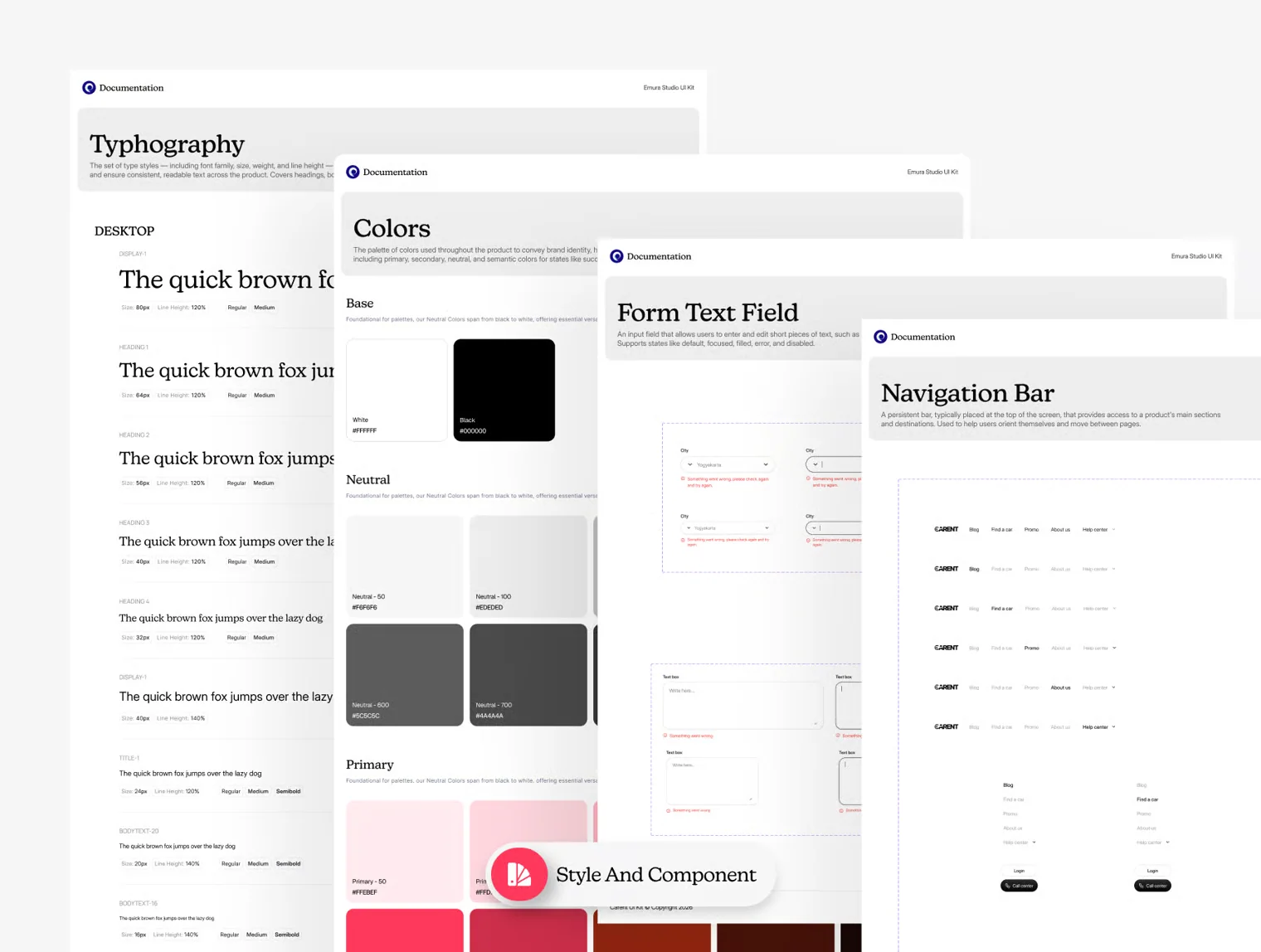Image resolution: width=1261 pixels, height=952 pixels.
Task: Expand Help center in the row where only it is highlighted
Action: pyautogui.click(x=1098, y=727)
